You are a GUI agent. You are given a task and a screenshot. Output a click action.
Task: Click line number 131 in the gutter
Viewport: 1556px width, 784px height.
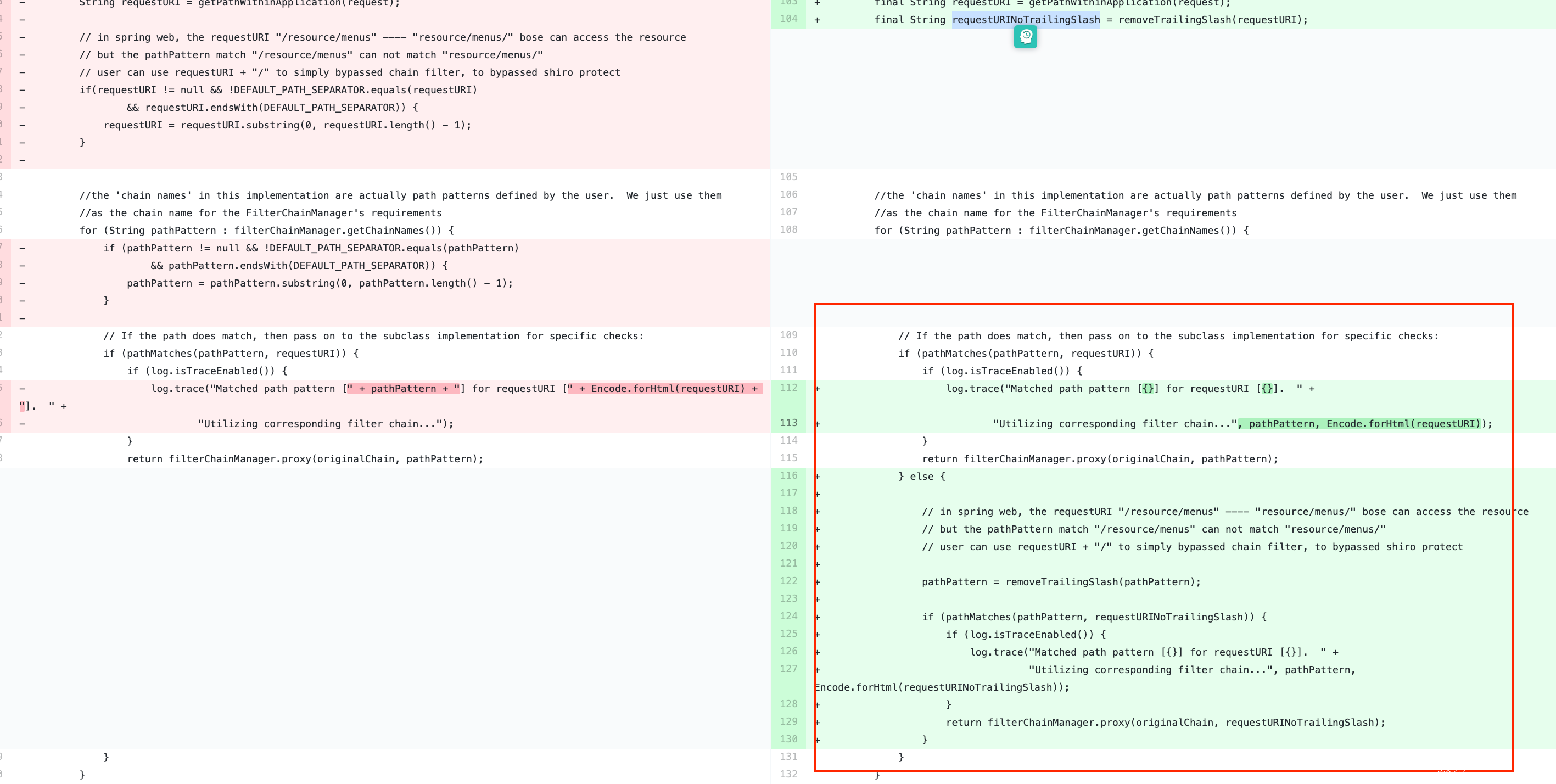pos(788,757)
